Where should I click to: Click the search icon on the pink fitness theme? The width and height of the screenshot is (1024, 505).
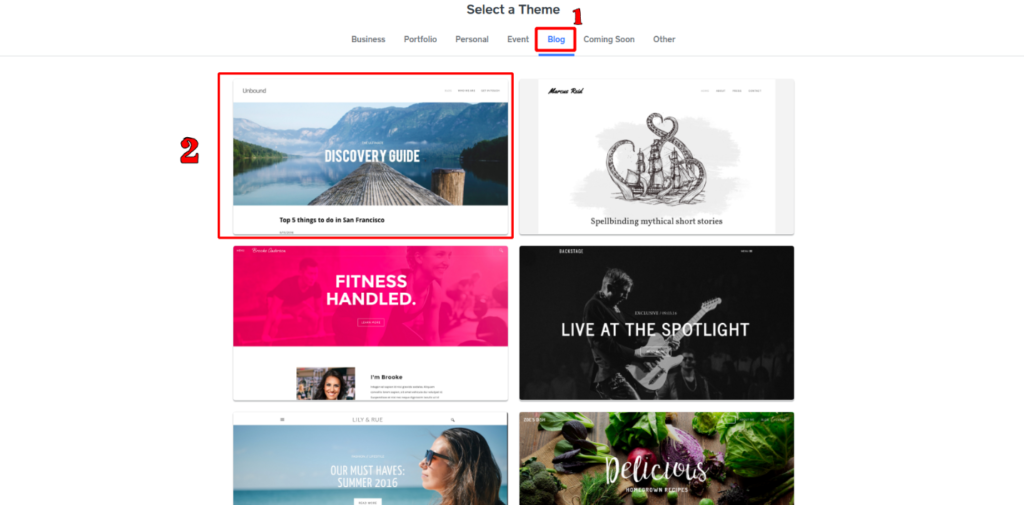(501, 250)
